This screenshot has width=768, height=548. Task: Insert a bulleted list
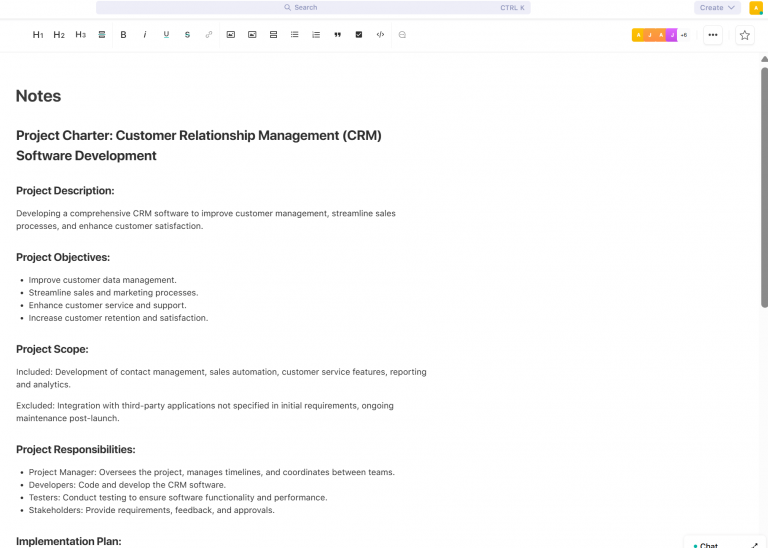294,35
